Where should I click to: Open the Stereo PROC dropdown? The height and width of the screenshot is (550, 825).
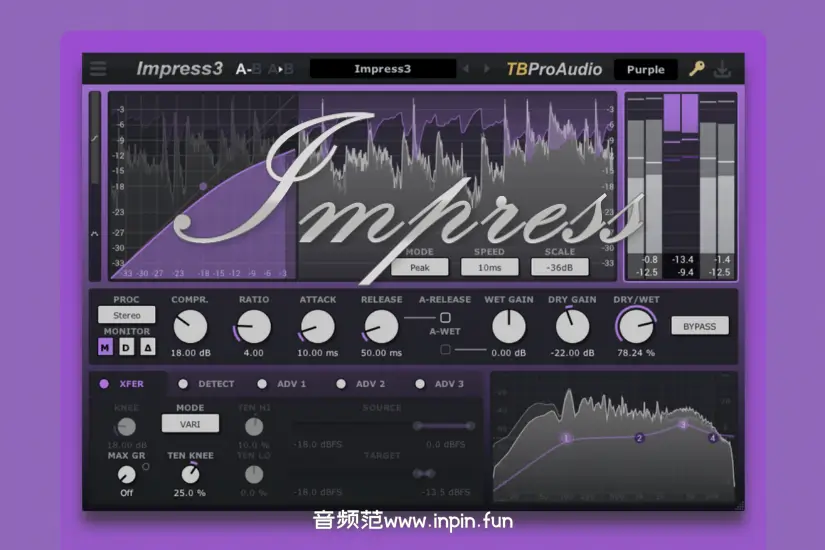tap(127, 315)
